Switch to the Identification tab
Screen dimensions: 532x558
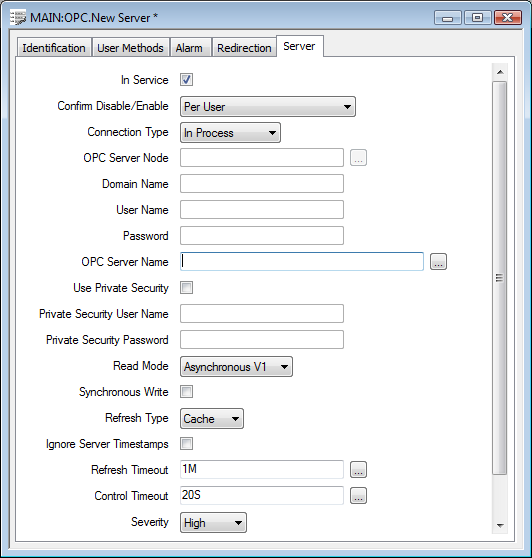pyautogui.click(x=54, y=48)
